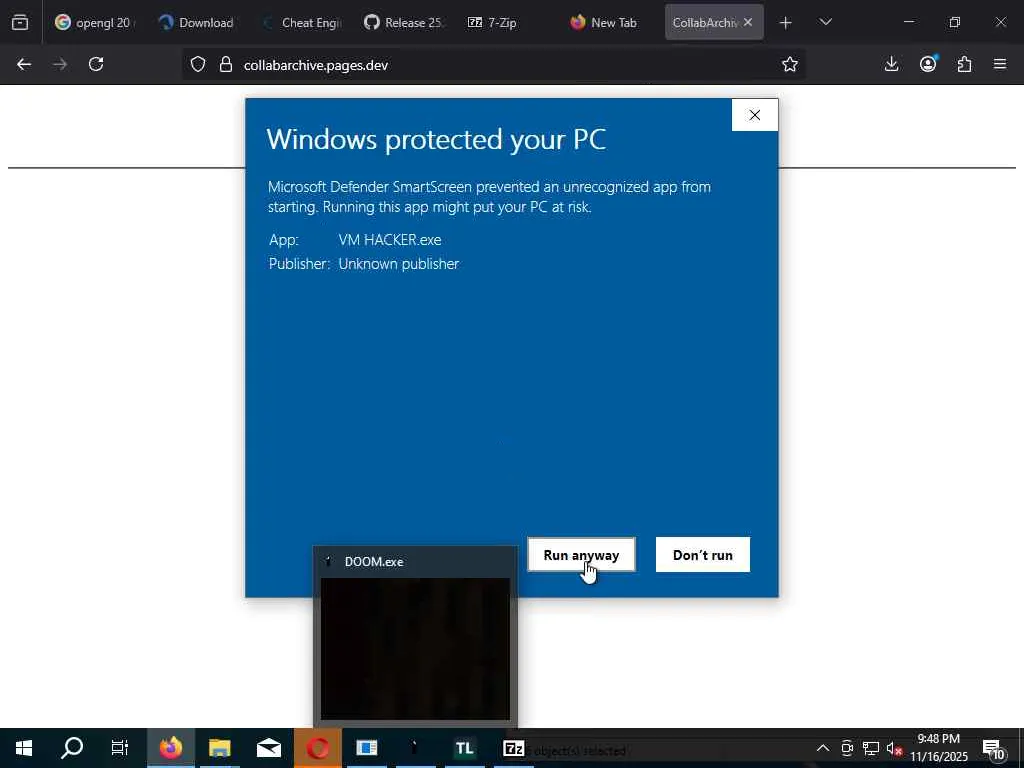Click the VM HACKER.exe app name
The image size is (1024, 768).
390,240
